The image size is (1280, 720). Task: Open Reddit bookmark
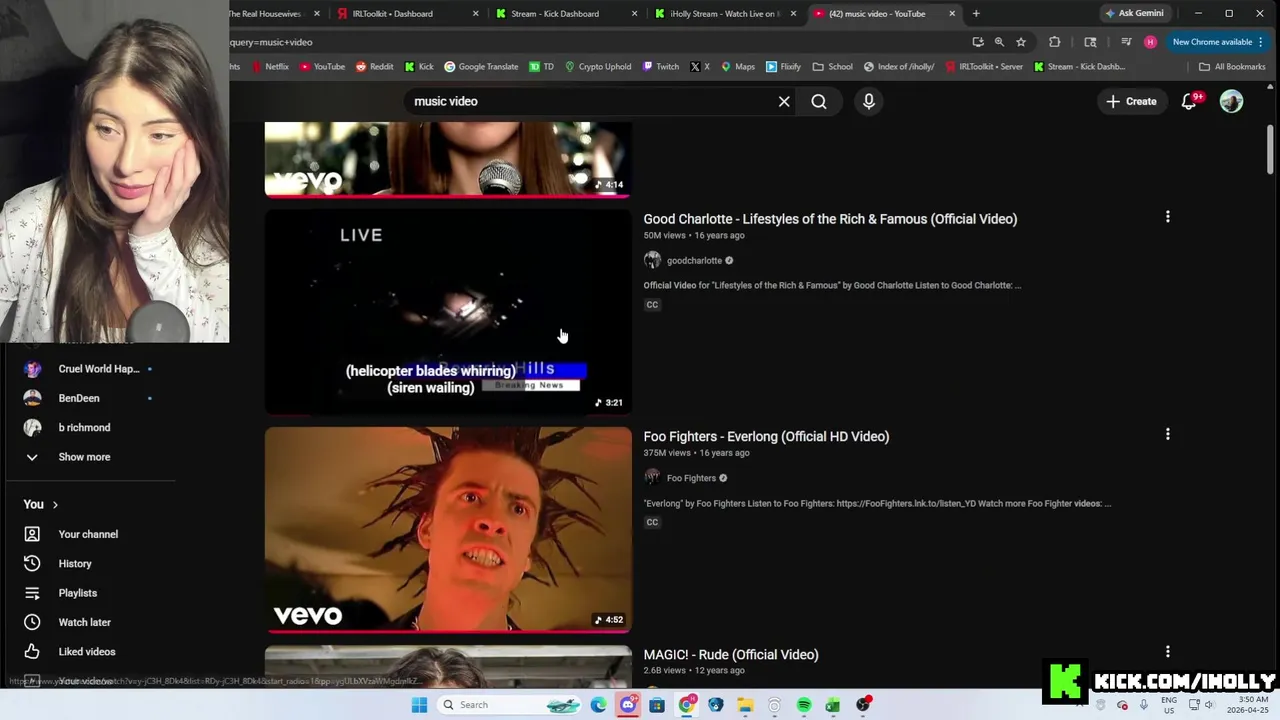point(374,67)
